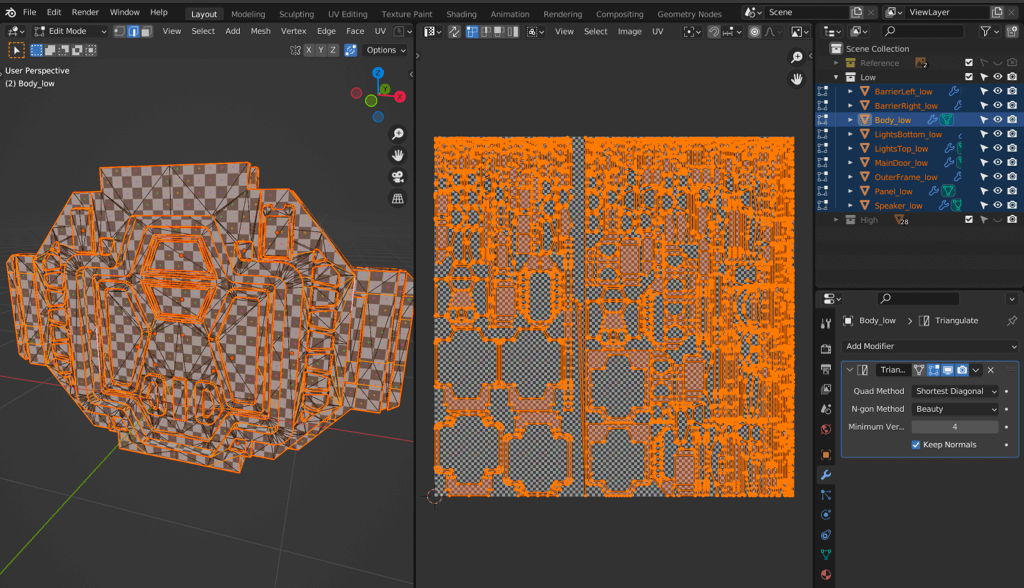
Task: Open the Options popover in viewport header
Action: click(x=386, y=50)
